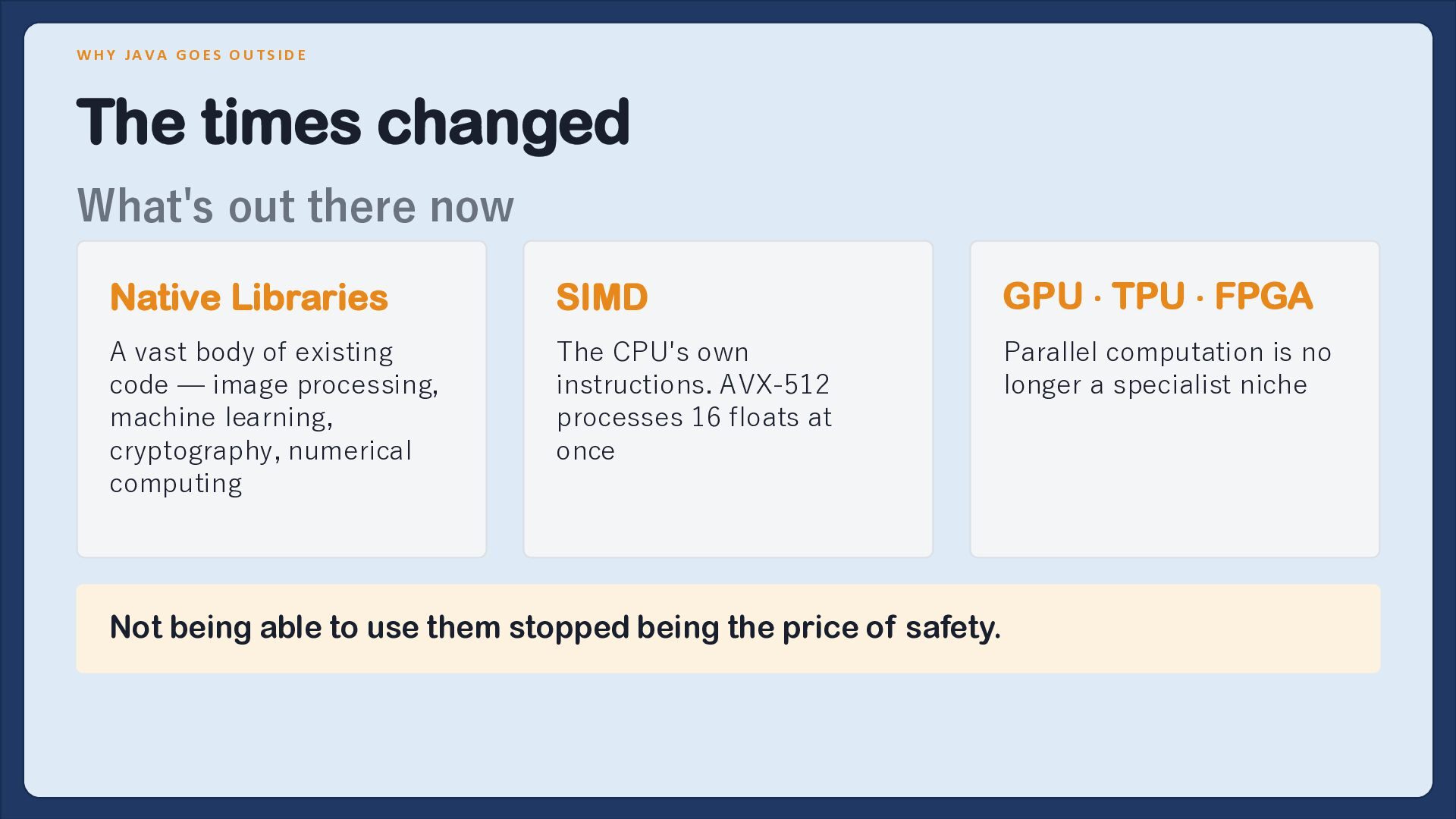Click the 'What's out there now' subtitle

pyautogui.click(x=296, y=206)
